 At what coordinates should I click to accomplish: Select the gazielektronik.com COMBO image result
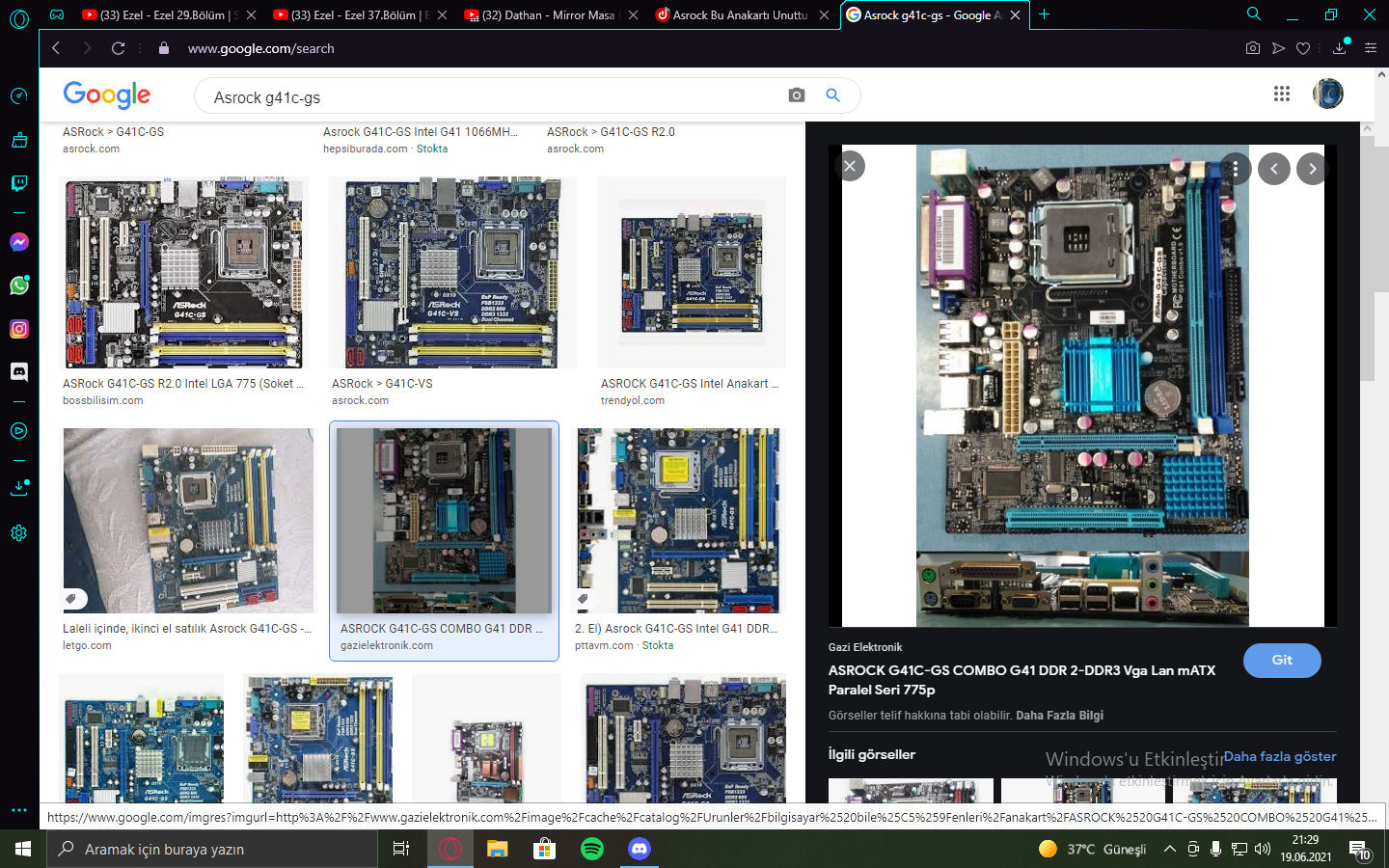coord(444,521)
